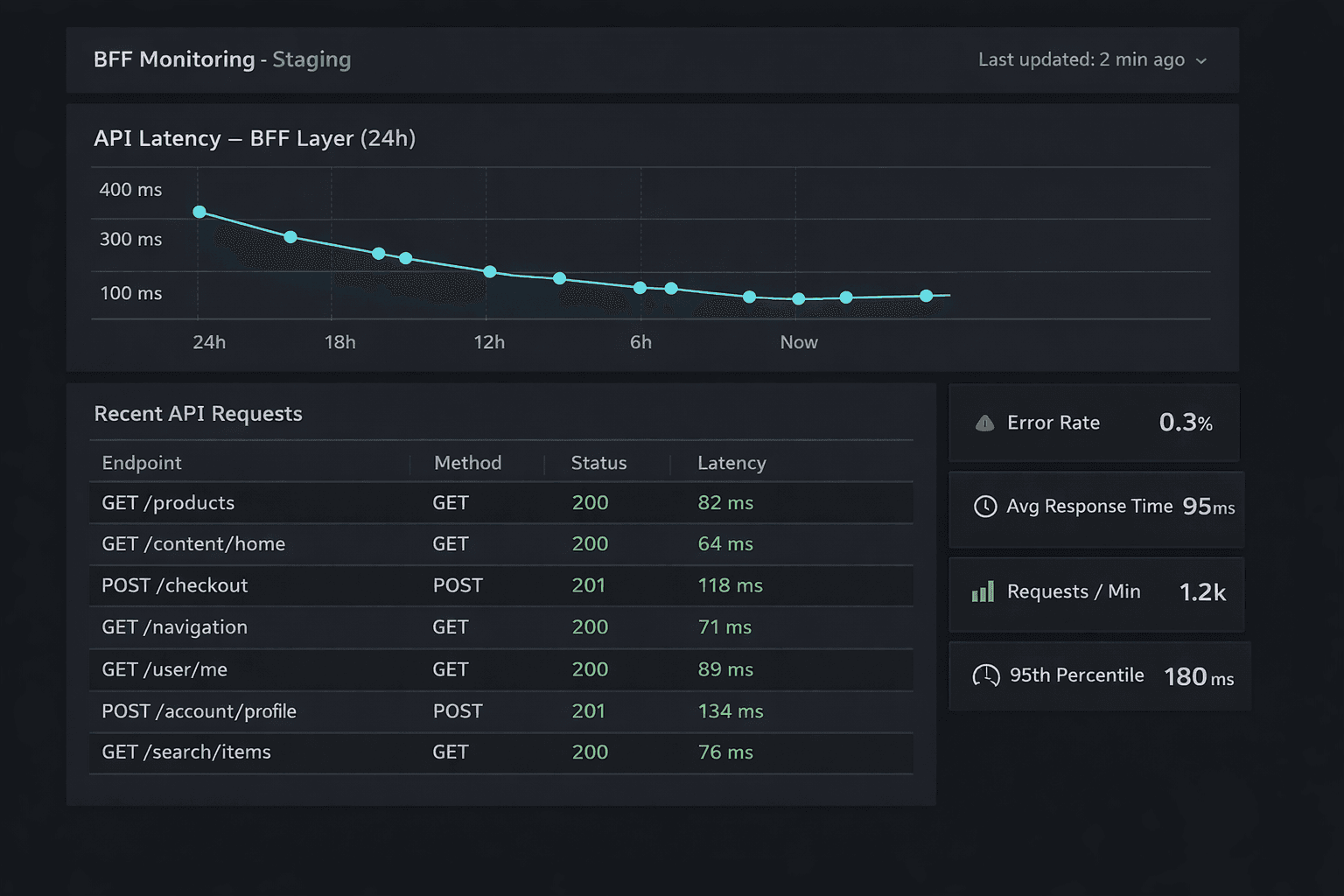This screenshot has width=1344, height=896.
Task: Select the data point near the 12h mark
Action: tap(490, 272)
